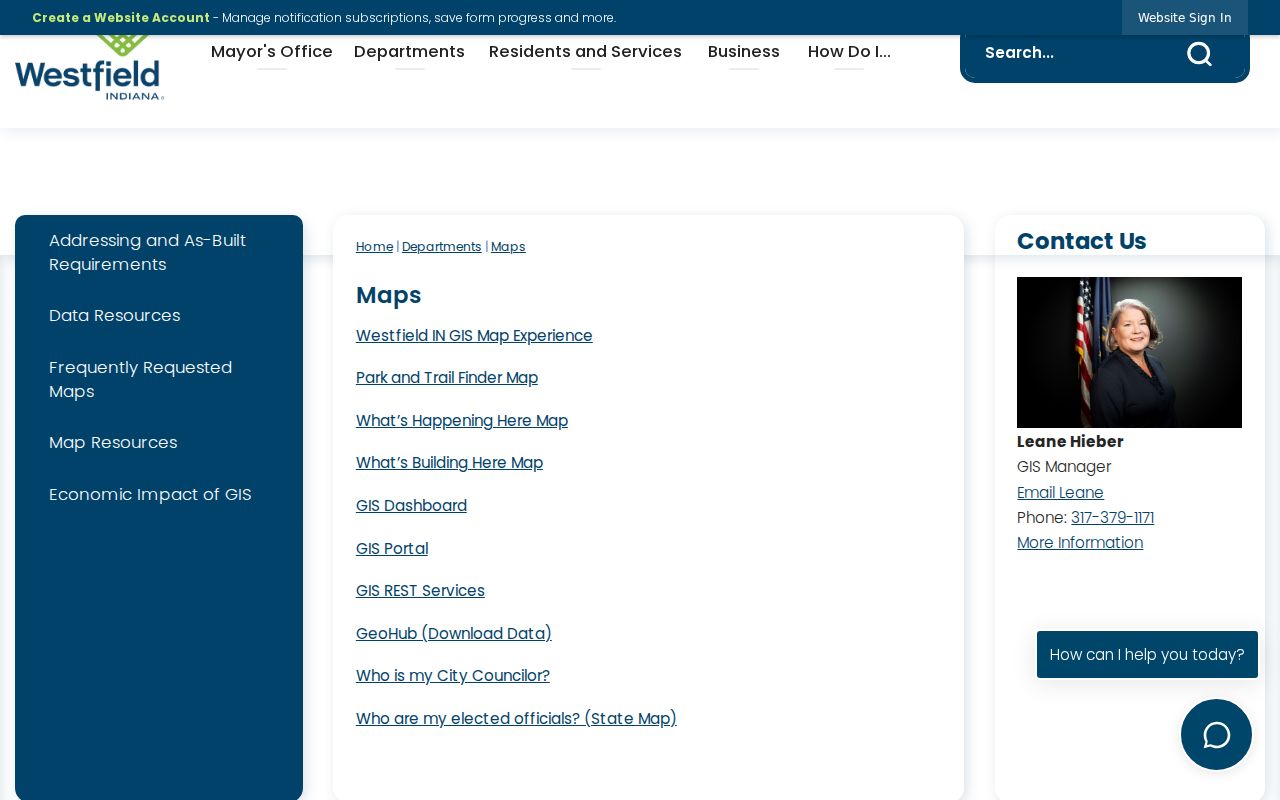Viewport: 1280px width, 800px height.
Task: Click Departments breadcrumb link
Action: (442, 247)
